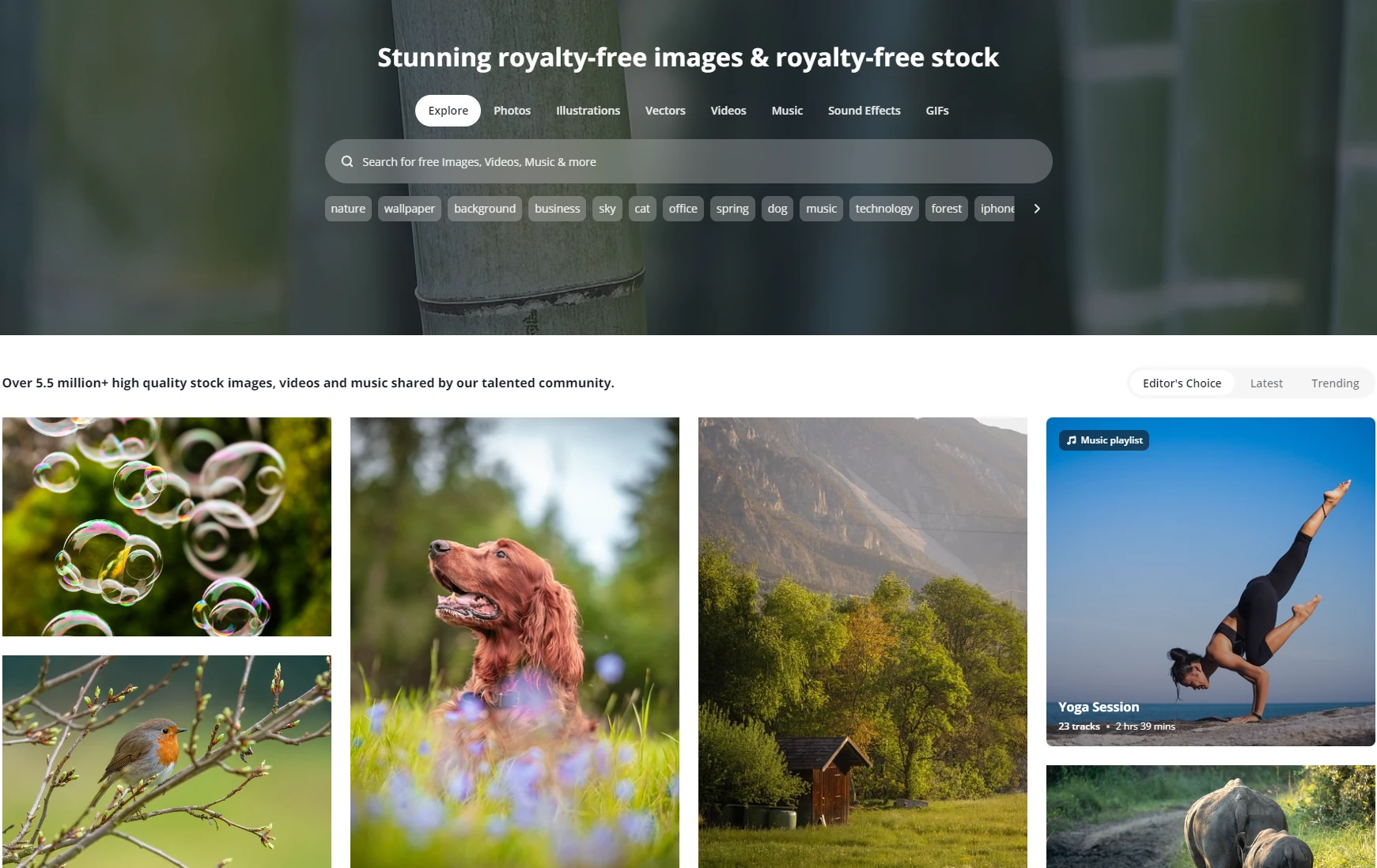
Task: Open the robin bird on branch photo
Action: pyautogui.click(x=167, y=761)
